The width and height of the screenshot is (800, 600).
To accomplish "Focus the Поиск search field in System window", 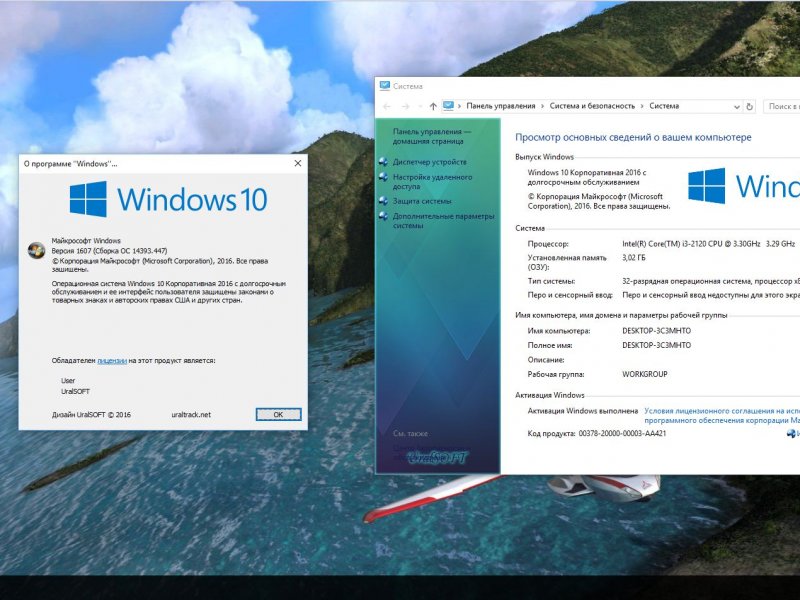I will point(782,107).
